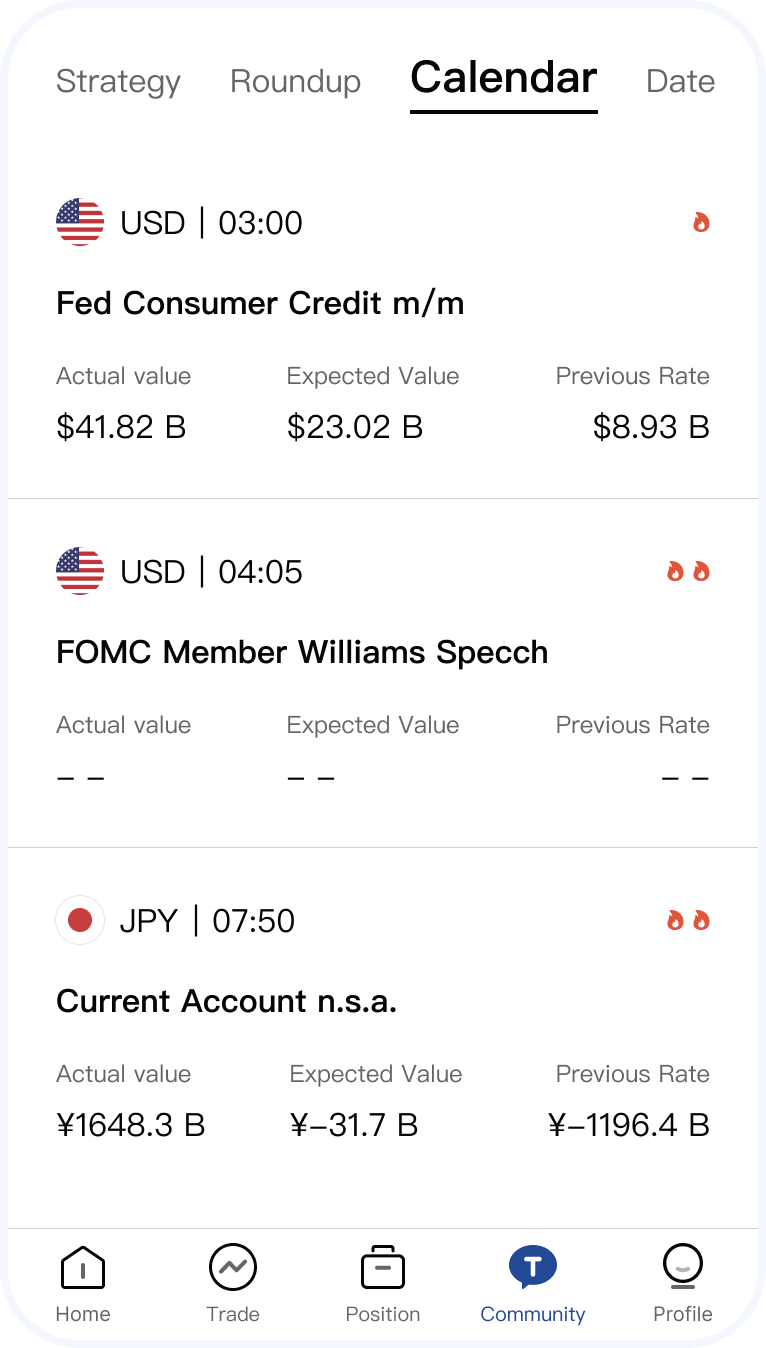Open the Trade chart icon
766x1348 pixels.
pyautogui.click(x=232, y=1268)
